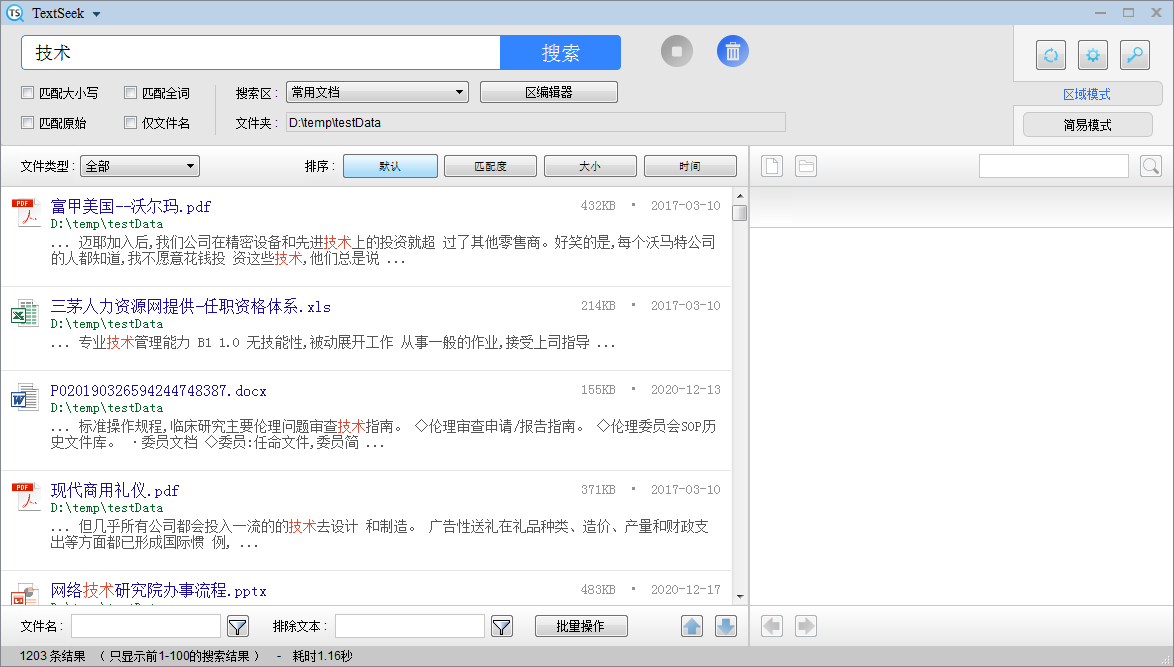Open the TextSeek title menu arrow

[96, 14]
